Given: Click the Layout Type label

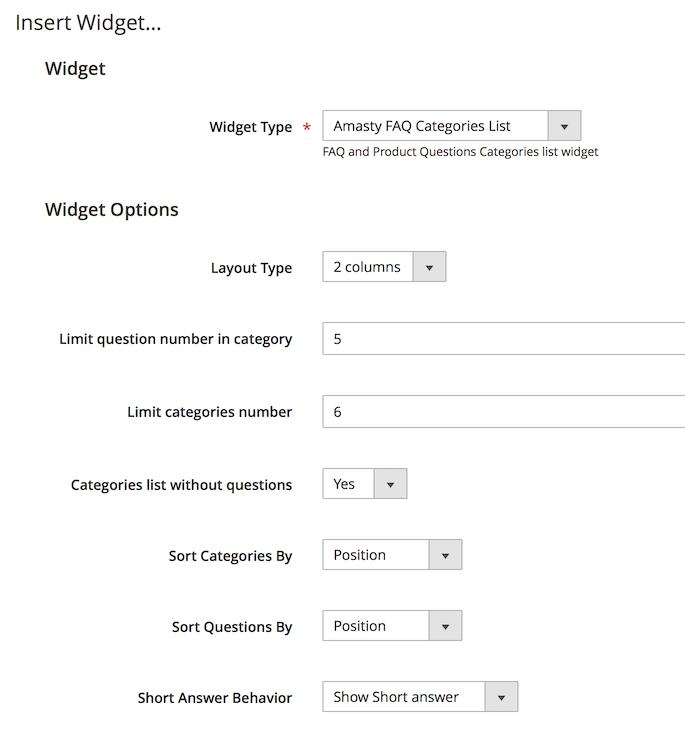Looking at the screenshot, I should [251, 268].
